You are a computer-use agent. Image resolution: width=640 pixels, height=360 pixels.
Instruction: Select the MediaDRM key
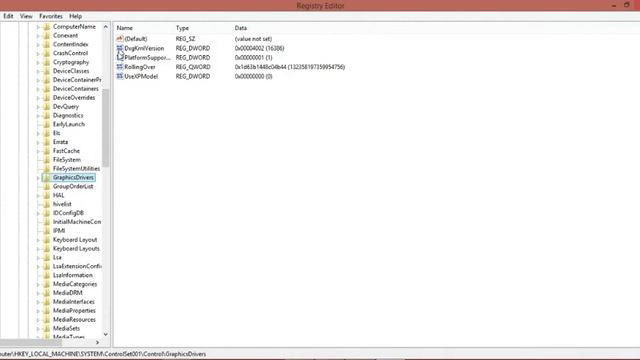[67, 293]
